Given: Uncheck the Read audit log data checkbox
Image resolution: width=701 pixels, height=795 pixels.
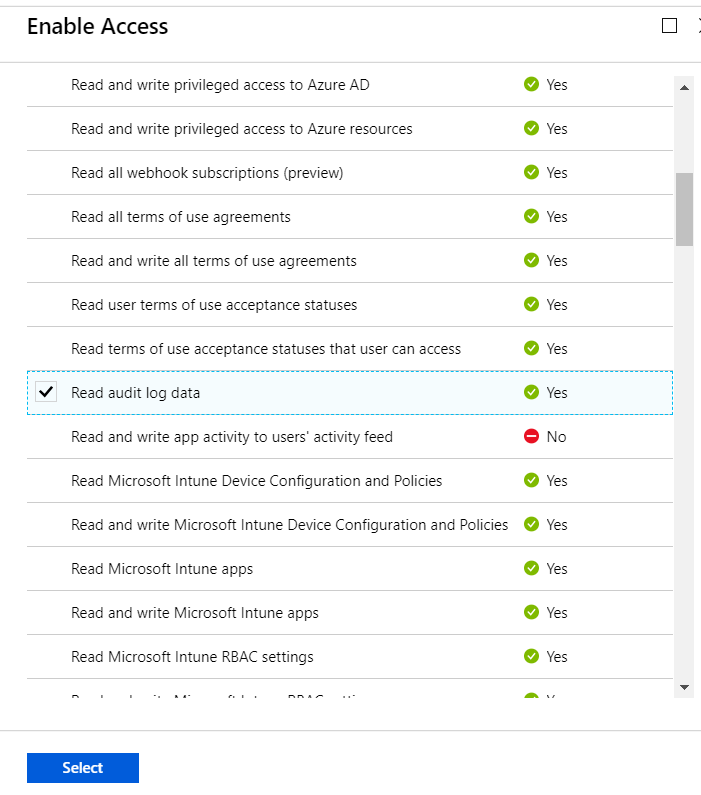Looking at the screenshot, I should pos(46,392).
